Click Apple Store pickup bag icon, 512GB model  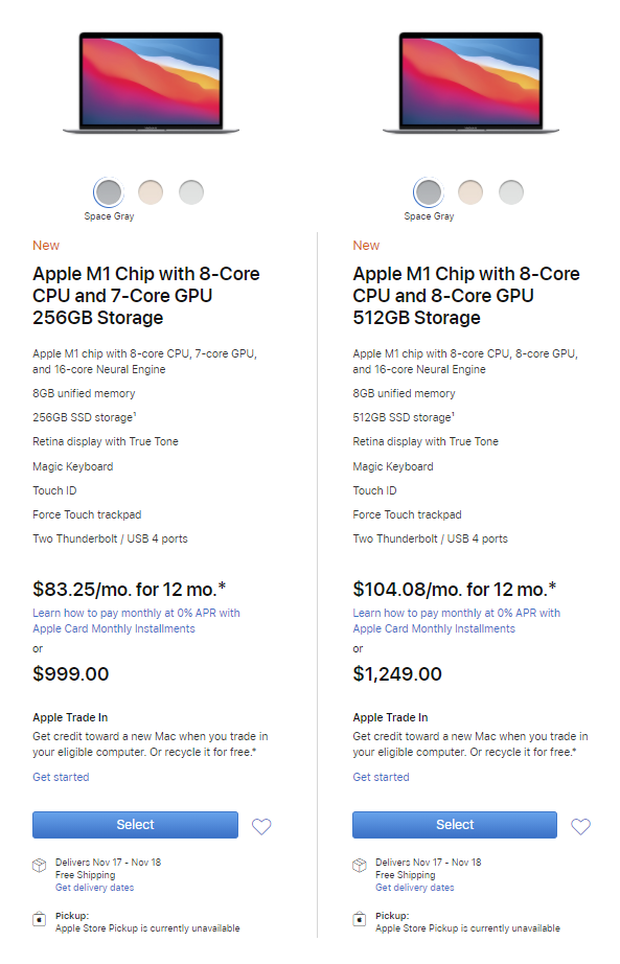[359, 919]
